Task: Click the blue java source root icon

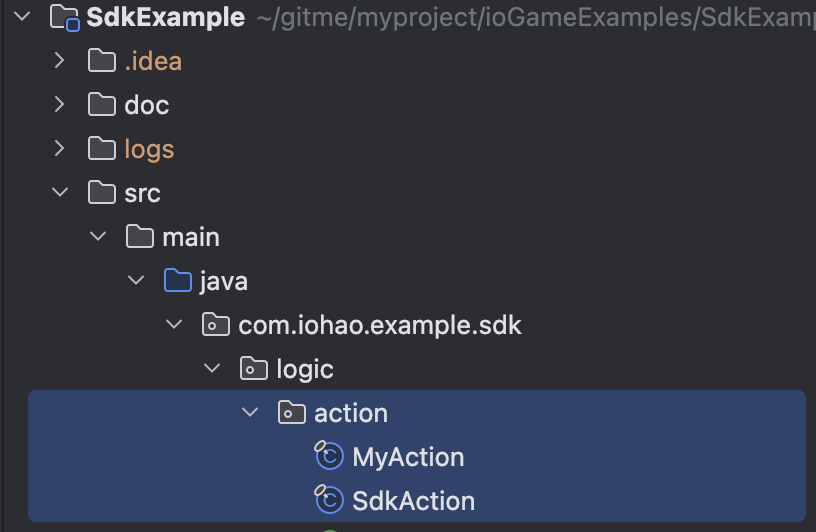Action: click(178, 281)
